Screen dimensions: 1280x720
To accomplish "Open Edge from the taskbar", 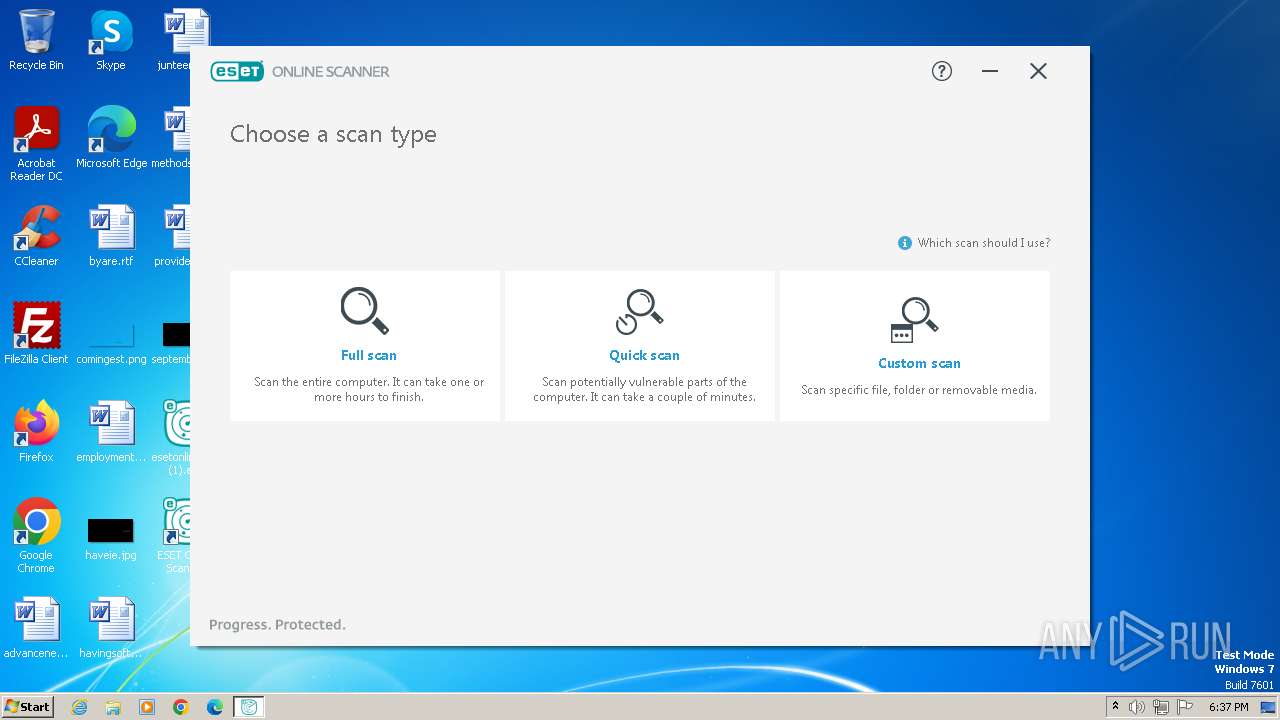I will (x=215, y=707).
